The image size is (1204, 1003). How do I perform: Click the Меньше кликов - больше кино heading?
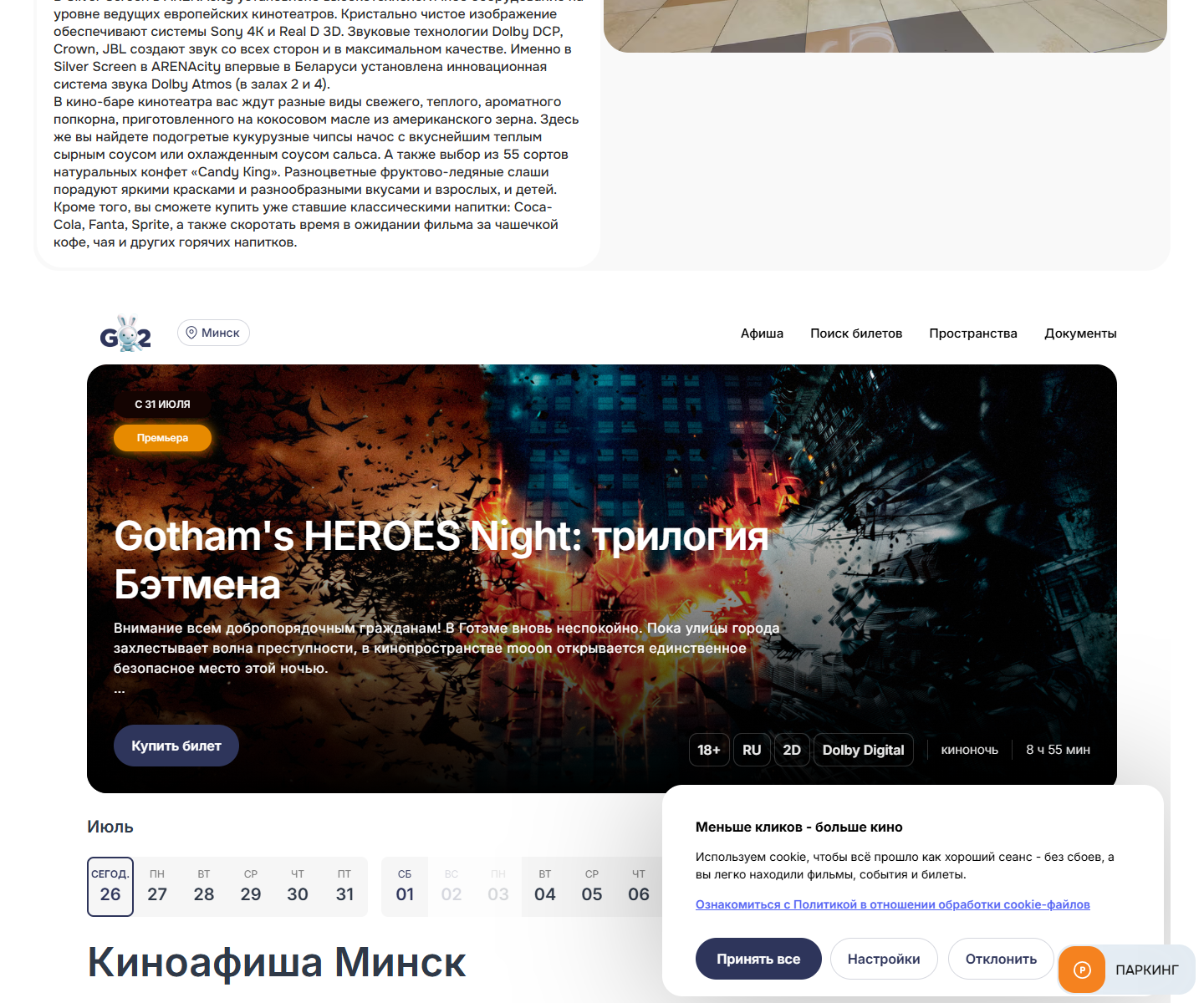click(799, 827)
